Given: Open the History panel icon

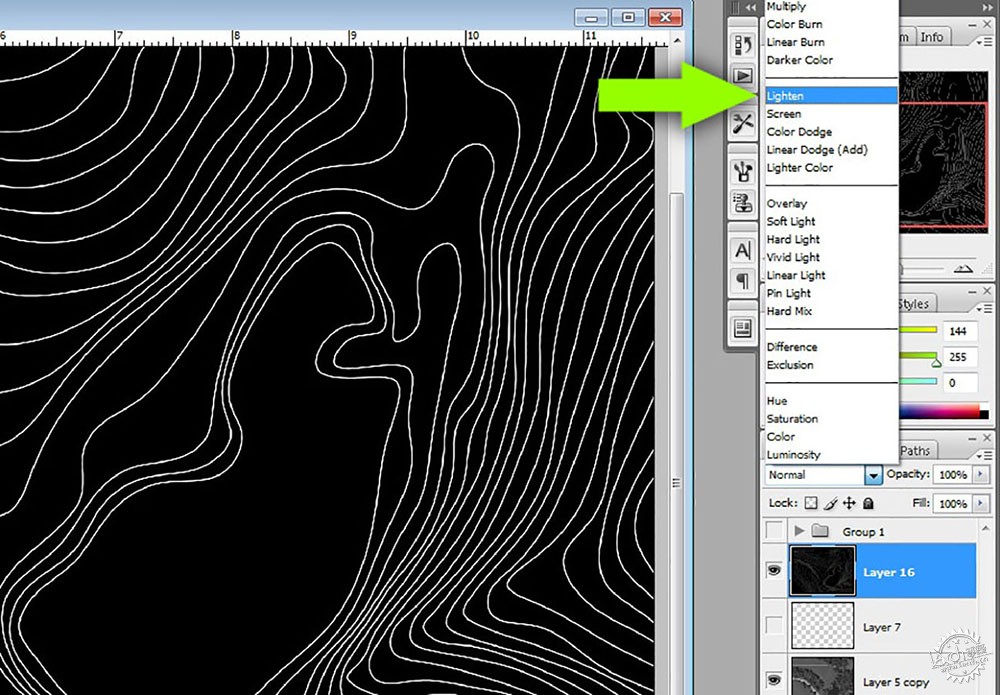Looking at the screenshot, I should coord(743,45).
